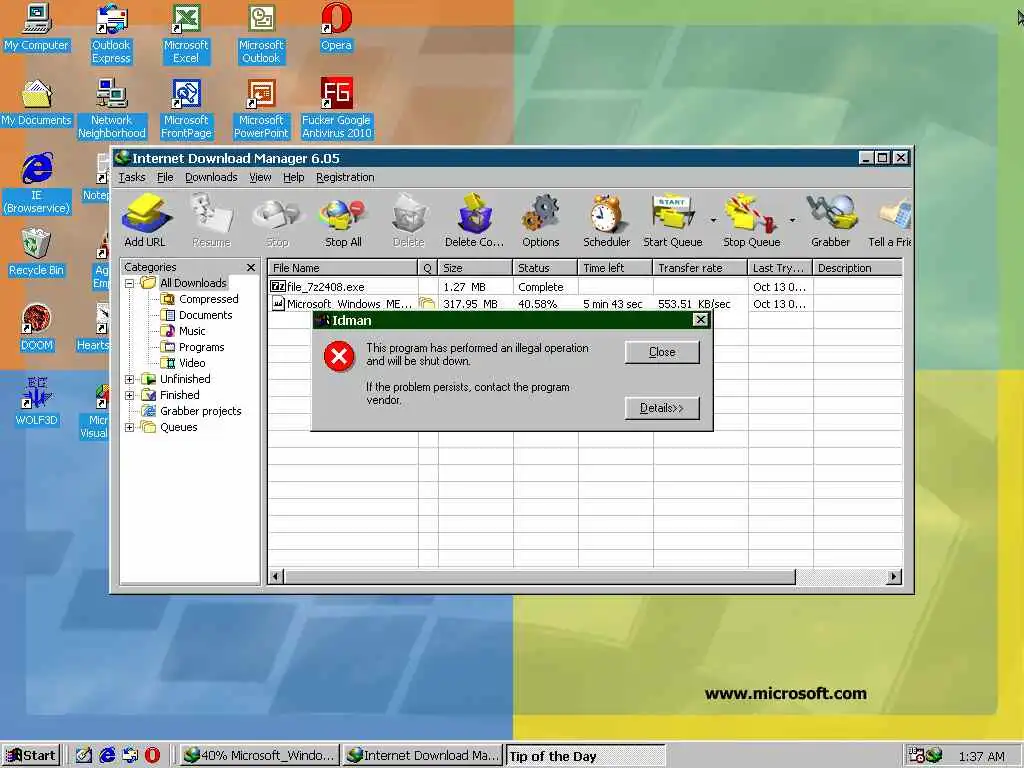Select the Microsoft Excel desktop icon
Viewport: 1024px width, 768px height.
186,34
